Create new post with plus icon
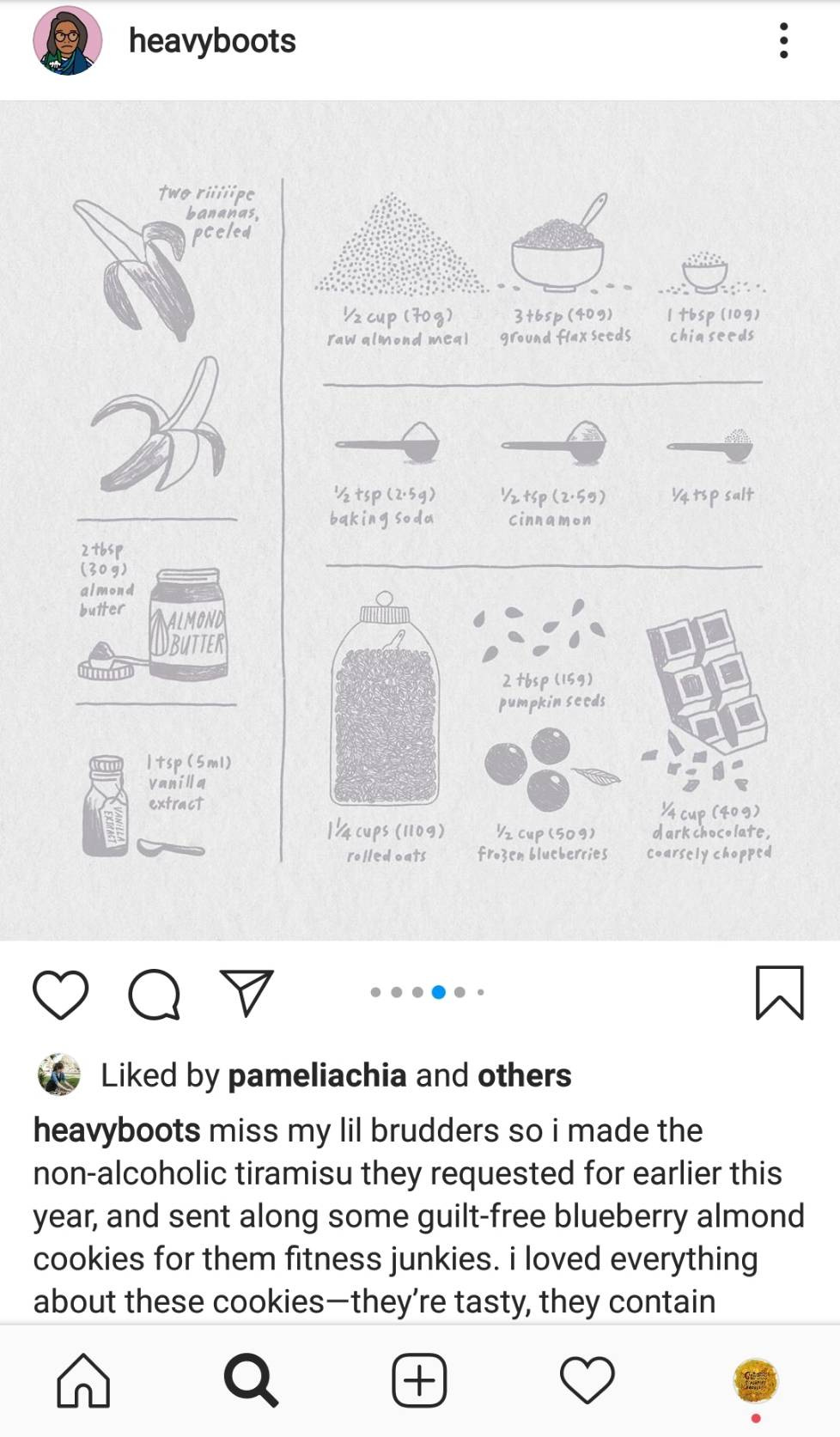 point(419,1380)
